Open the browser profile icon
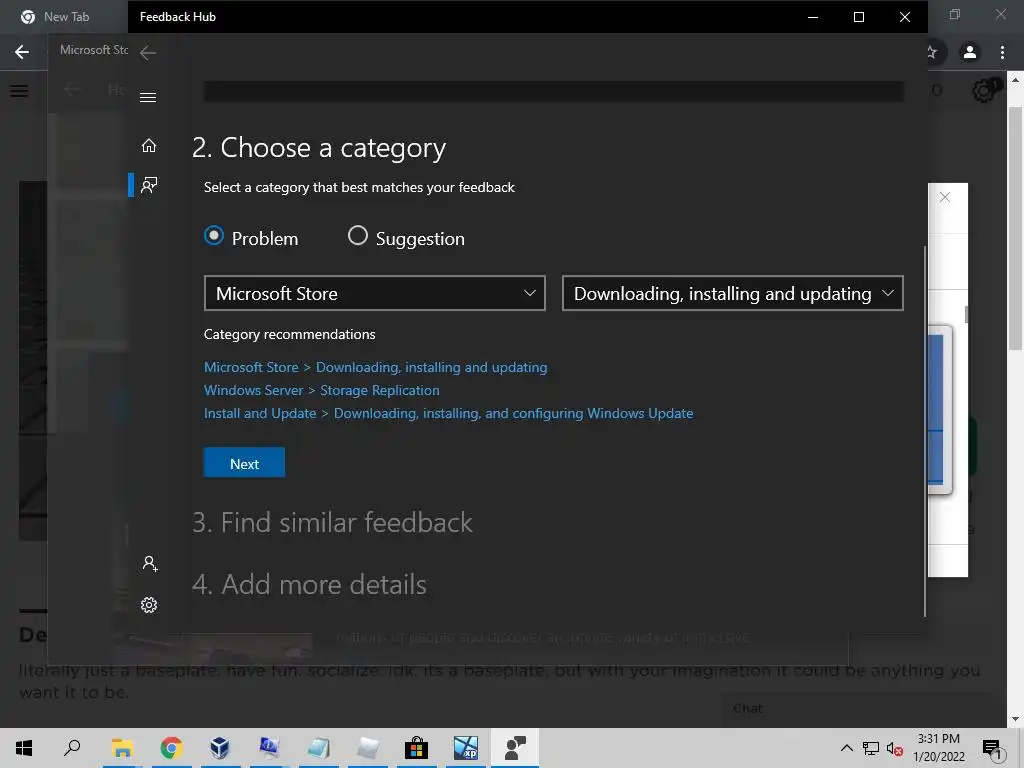Viewport: 1024px width, 768px height. (970, 52)
